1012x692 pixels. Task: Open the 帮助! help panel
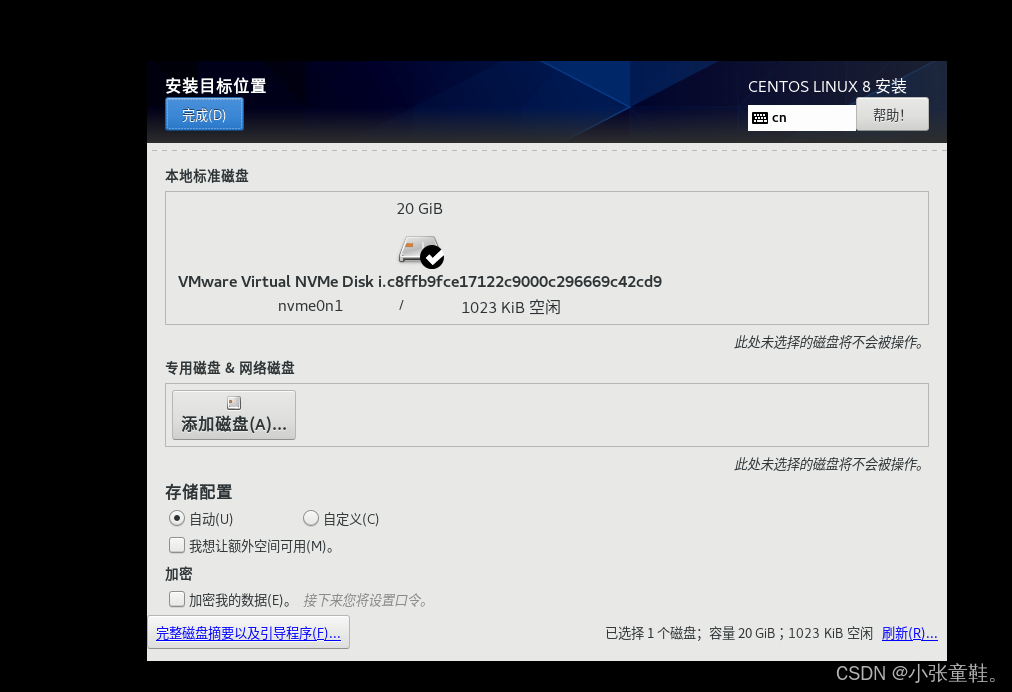click(891, 113)
